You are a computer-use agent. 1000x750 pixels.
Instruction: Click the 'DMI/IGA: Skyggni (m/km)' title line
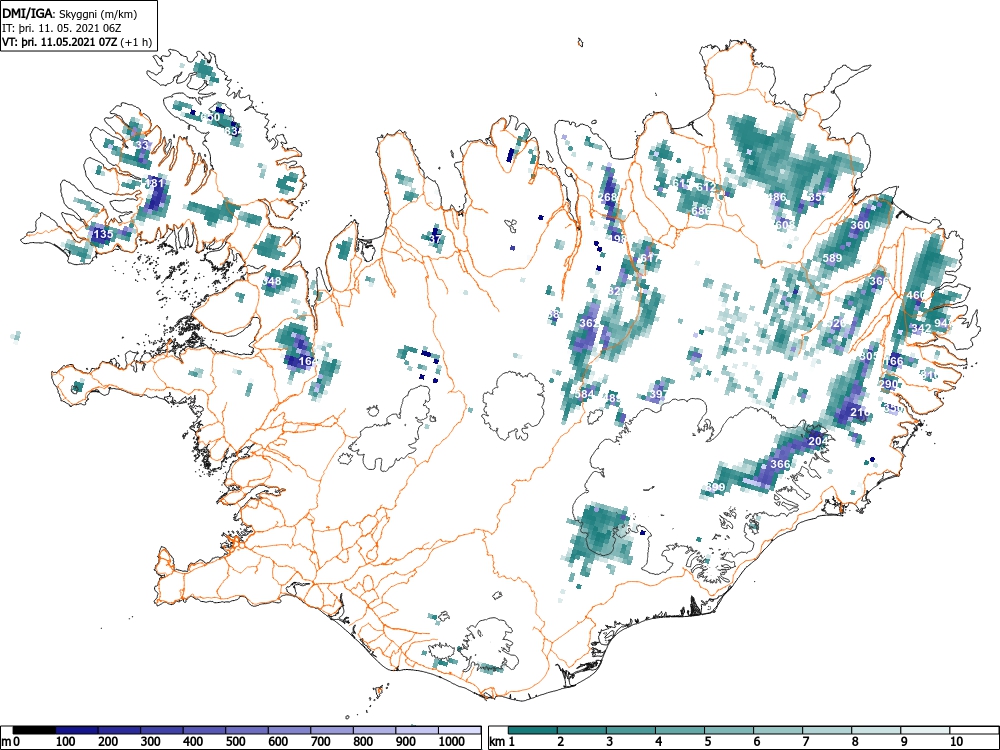coord(70,13)
